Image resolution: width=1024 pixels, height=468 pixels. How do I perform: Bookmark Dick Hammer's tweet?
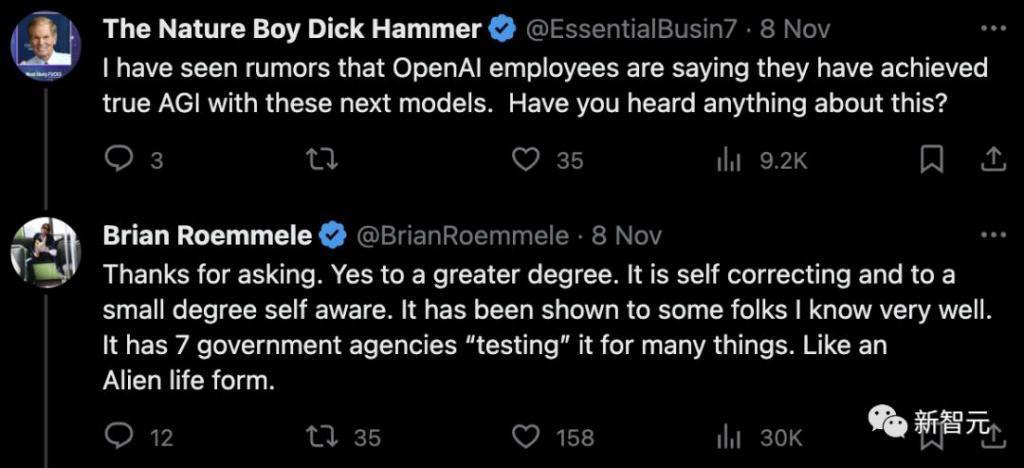click(931, 160)
